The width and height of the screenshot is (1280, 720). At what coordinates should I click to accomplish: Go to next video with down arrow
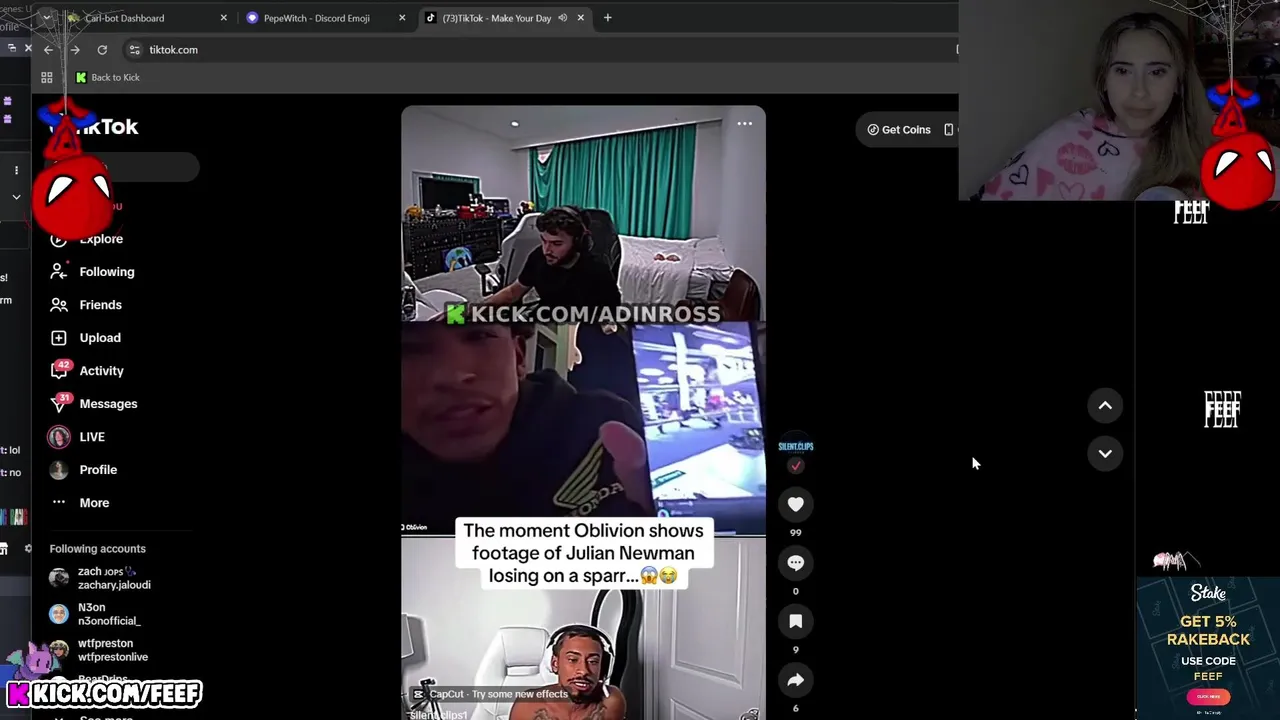[1105, 453]
